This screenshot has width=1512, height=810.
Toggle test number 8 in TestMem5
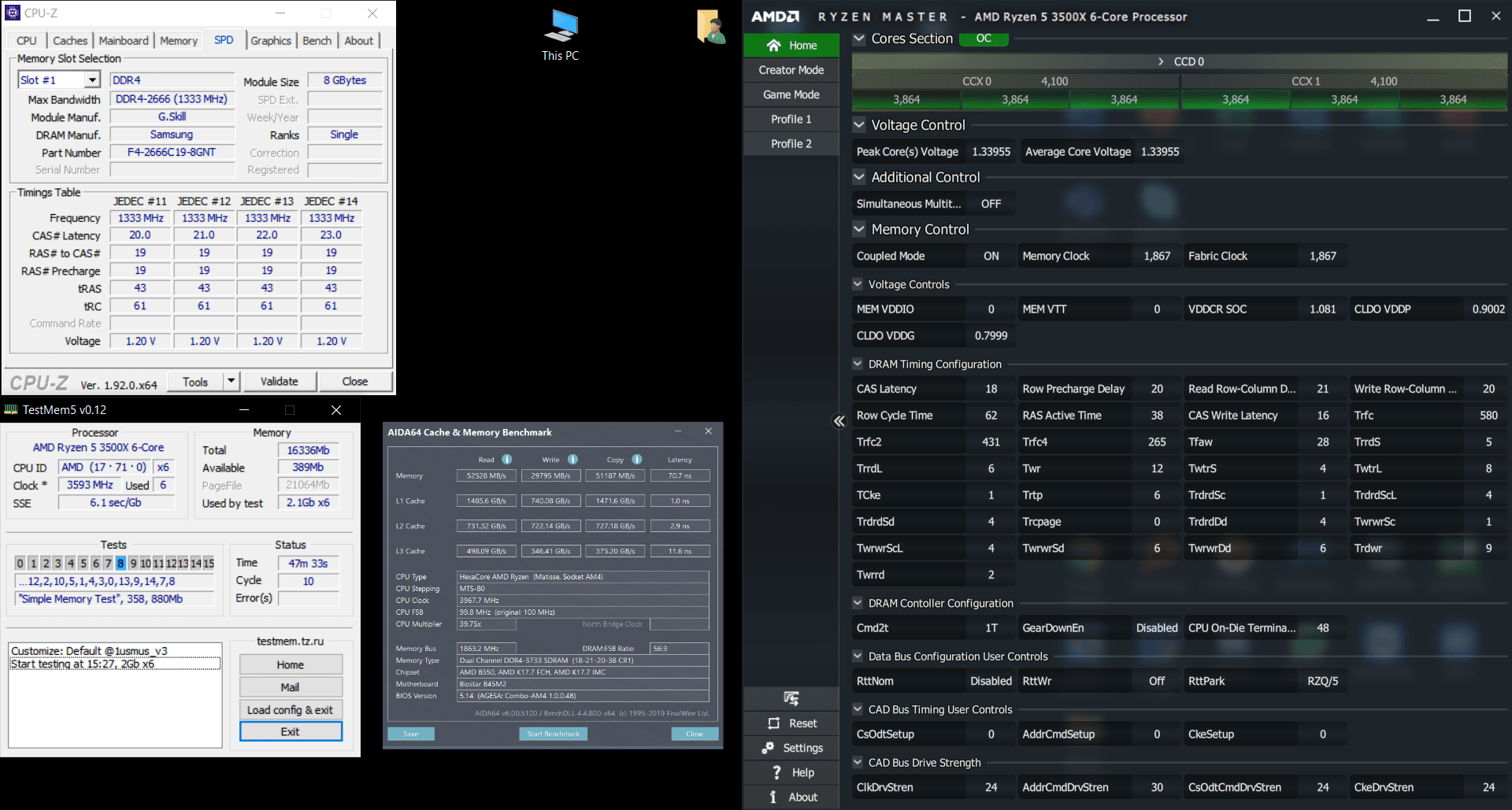tap(120, 563)
